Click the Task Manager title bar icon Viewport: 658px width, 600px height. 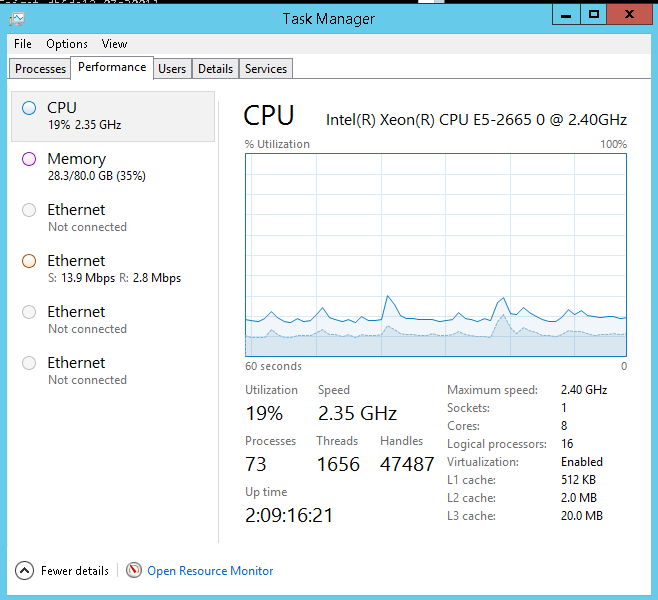[17, 18]
